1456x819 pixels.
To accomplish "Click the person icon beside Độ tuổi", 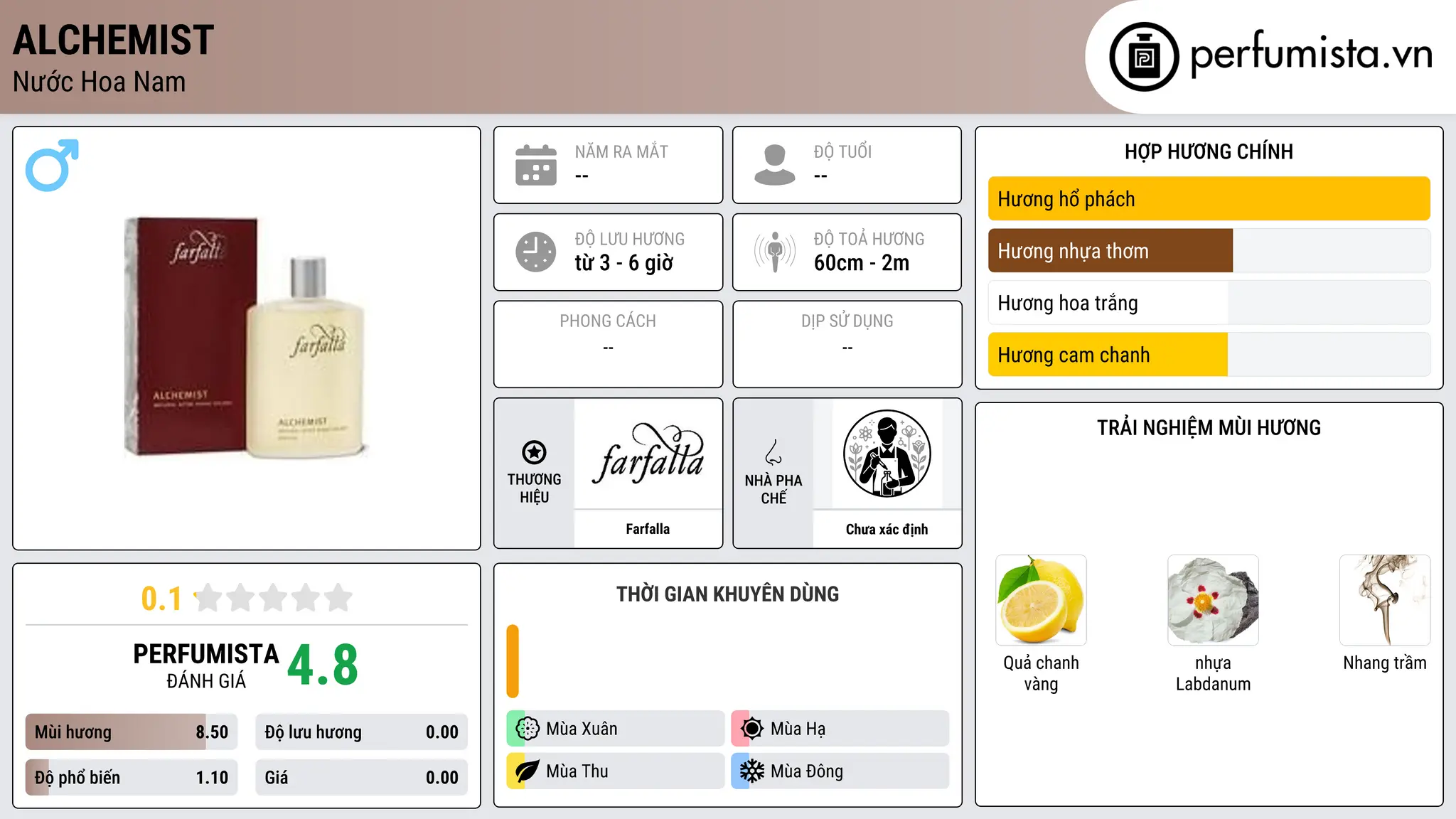I will click(775, 165).
